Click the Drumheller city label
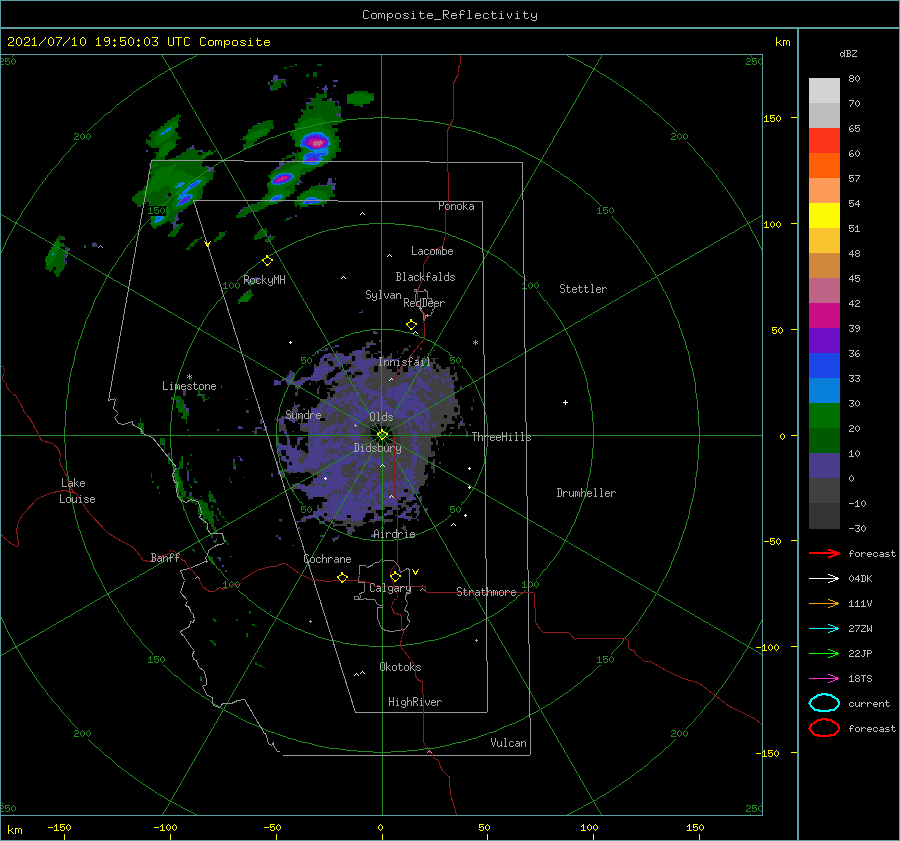The image size is (900, 841). (586, 493)
